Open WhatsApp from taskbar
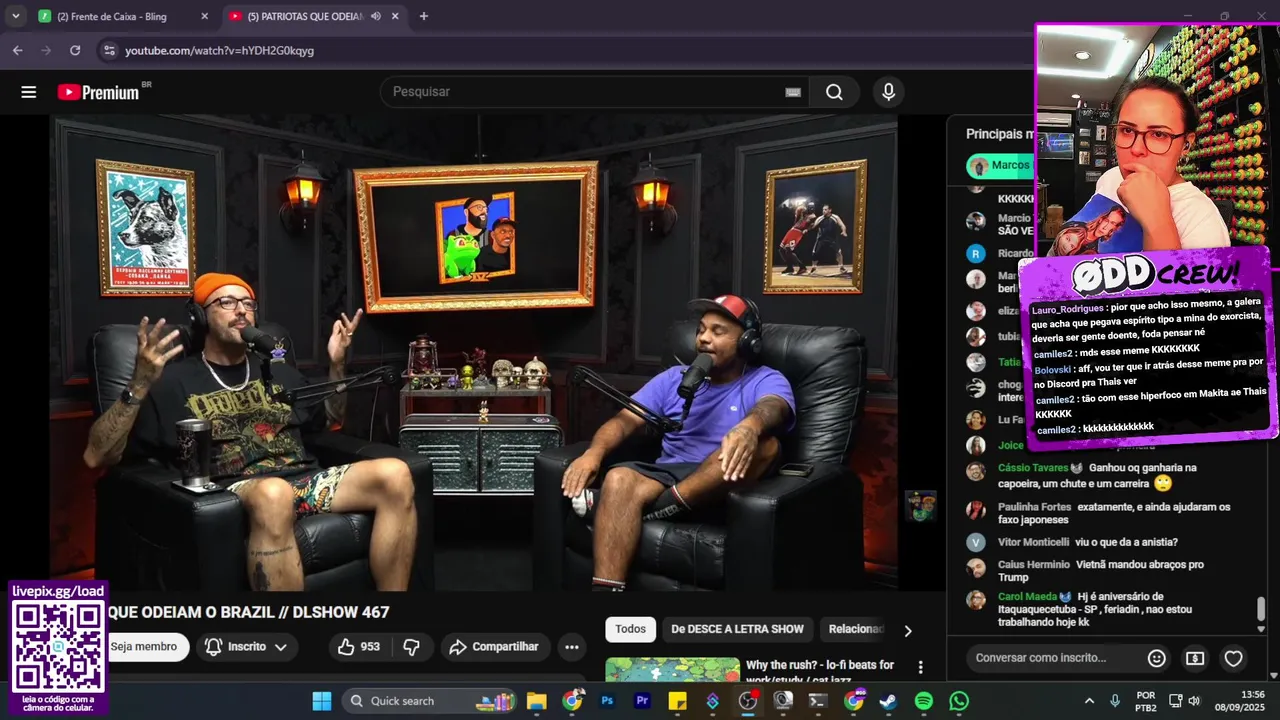Viewport: 1280px width, 720px height. (x=959, y=701)
